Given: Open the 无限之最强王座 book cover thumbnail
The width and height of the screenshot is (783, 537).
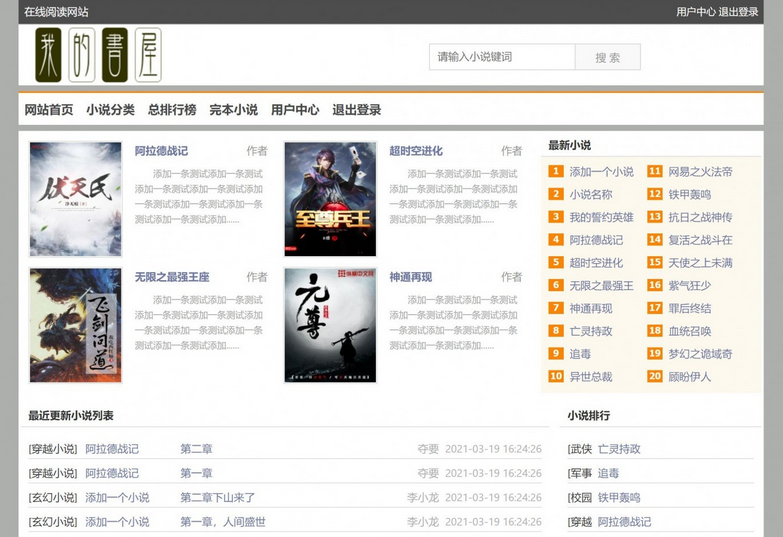Looking at the screenshot, I should click(75, 325).
